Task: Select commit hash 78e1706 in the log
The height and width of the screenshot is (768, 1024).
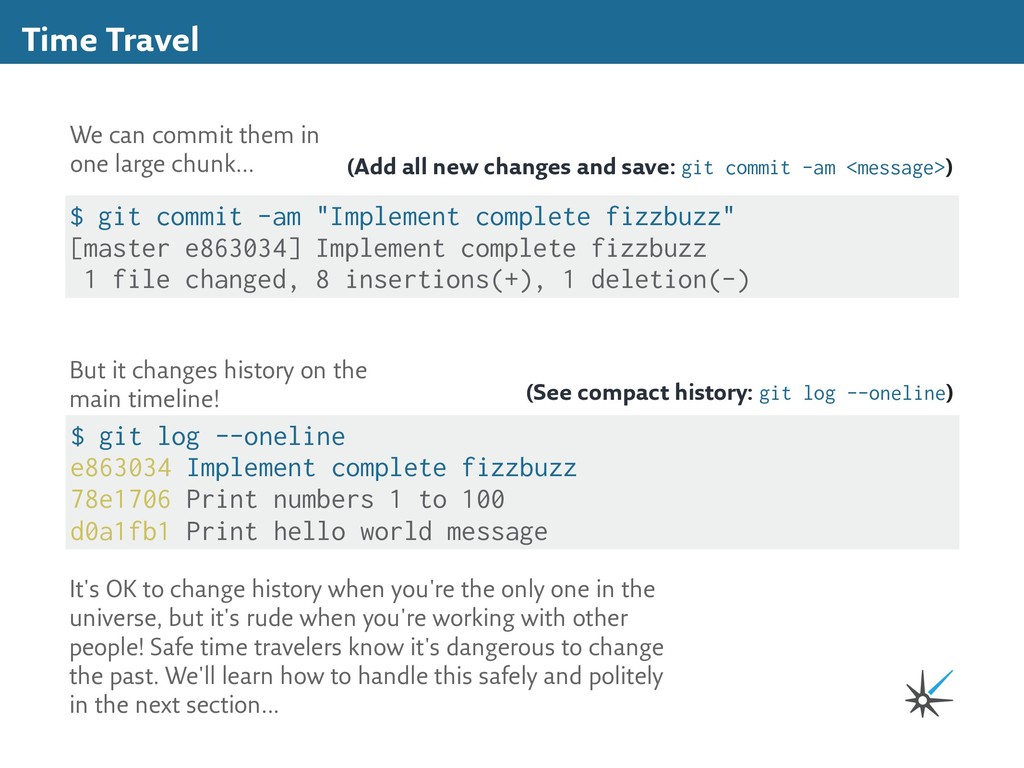Action: [x=121, y=499]
